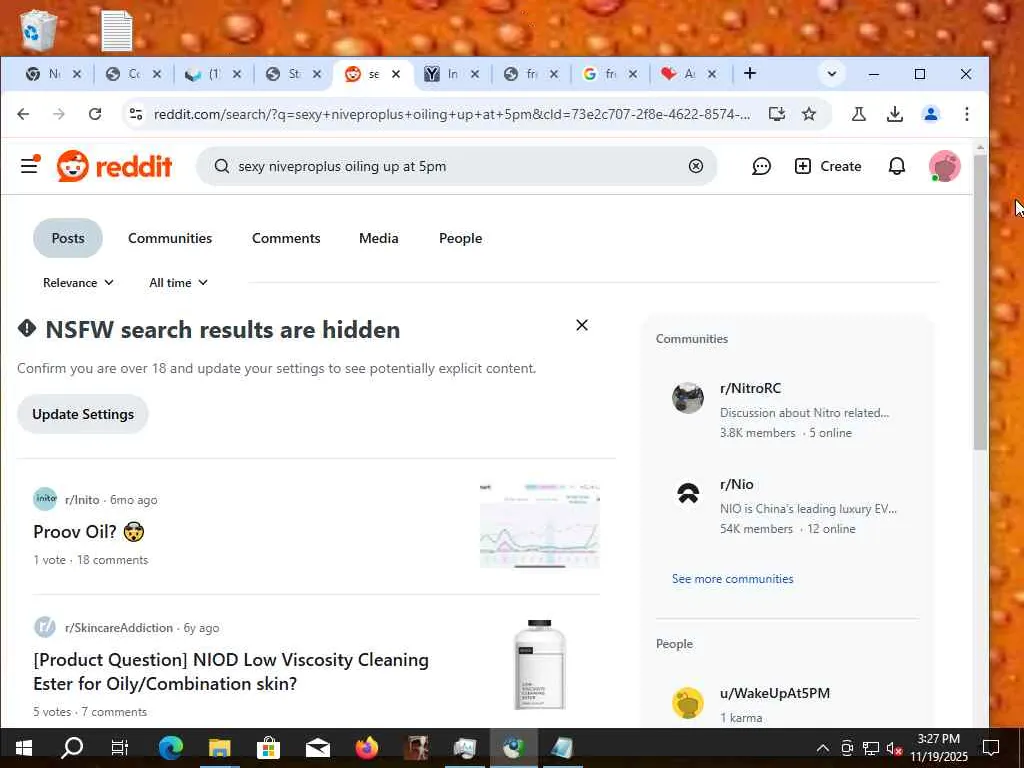Expand the Relevance sort dropdown
This screenshot has width=1024, height=768.
point(78,283)
